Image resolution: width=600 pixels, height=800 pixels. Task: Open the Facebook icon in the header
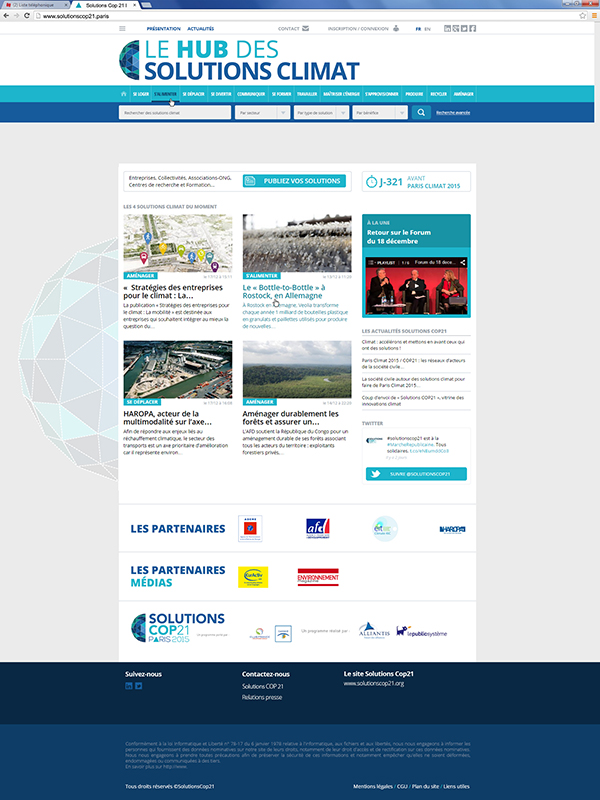[x=473, y=29]
